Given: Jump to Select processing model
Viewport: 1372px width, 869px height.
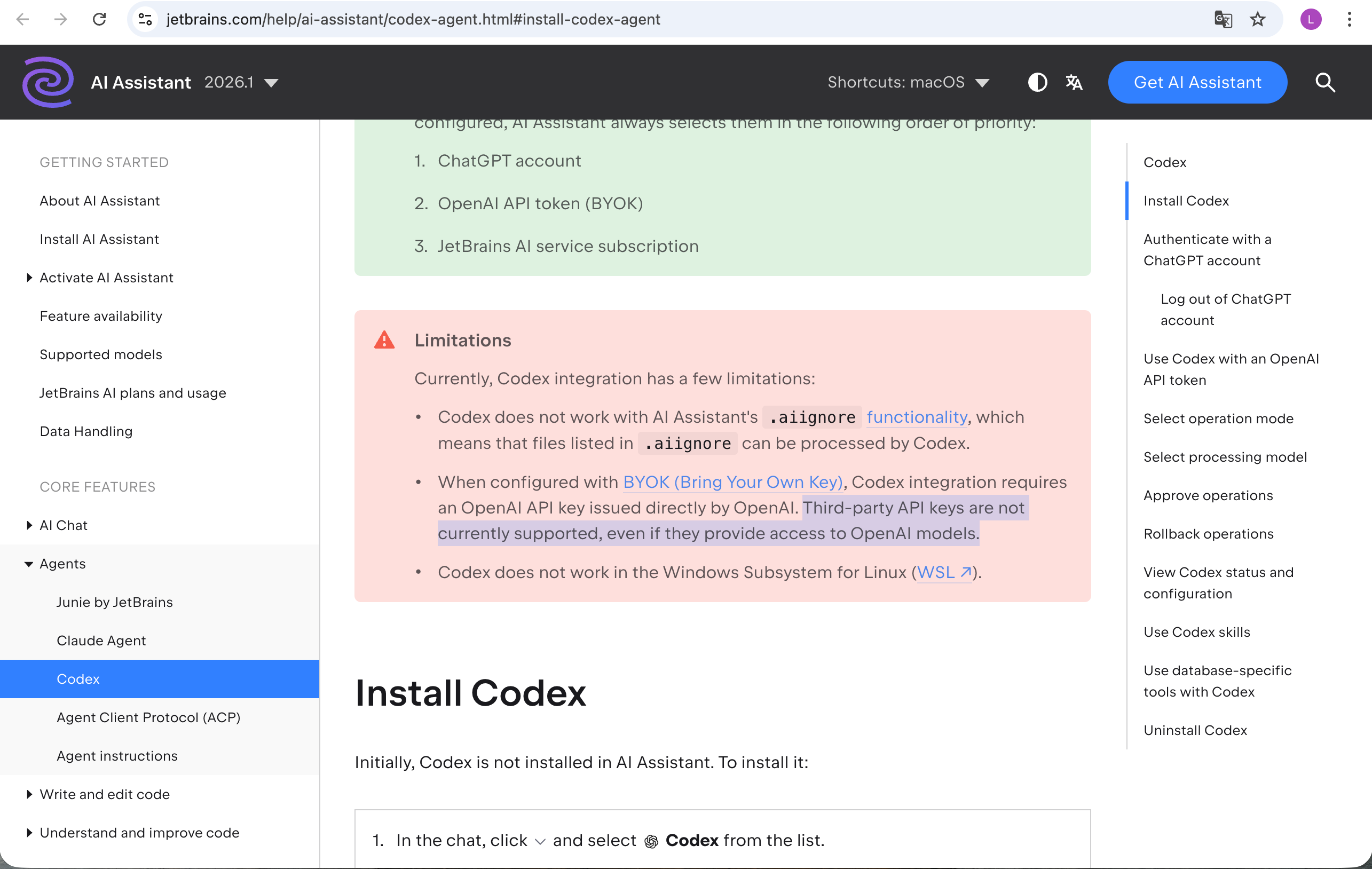Looking at the screenshot, I should point(1225,457).
